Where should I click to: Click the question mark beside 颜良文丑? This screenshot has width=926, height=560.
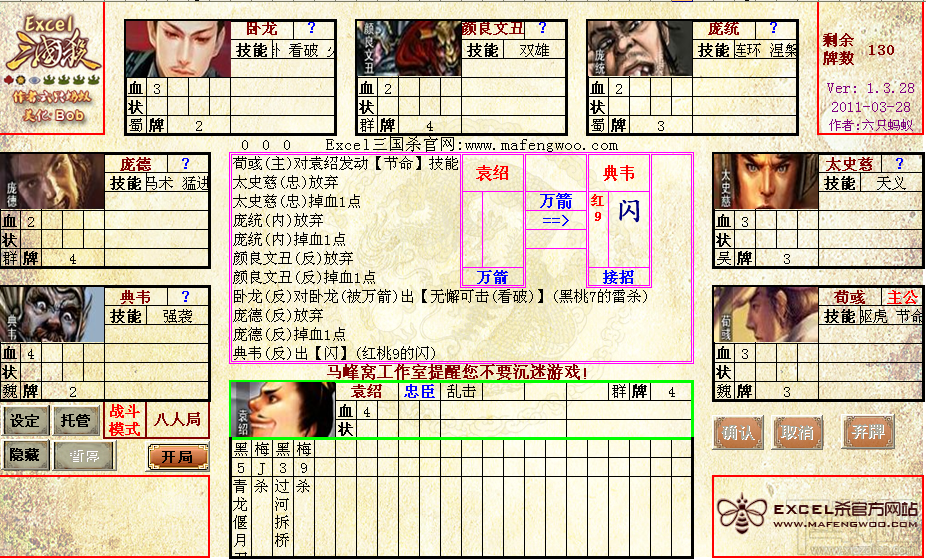coord(542,28)
